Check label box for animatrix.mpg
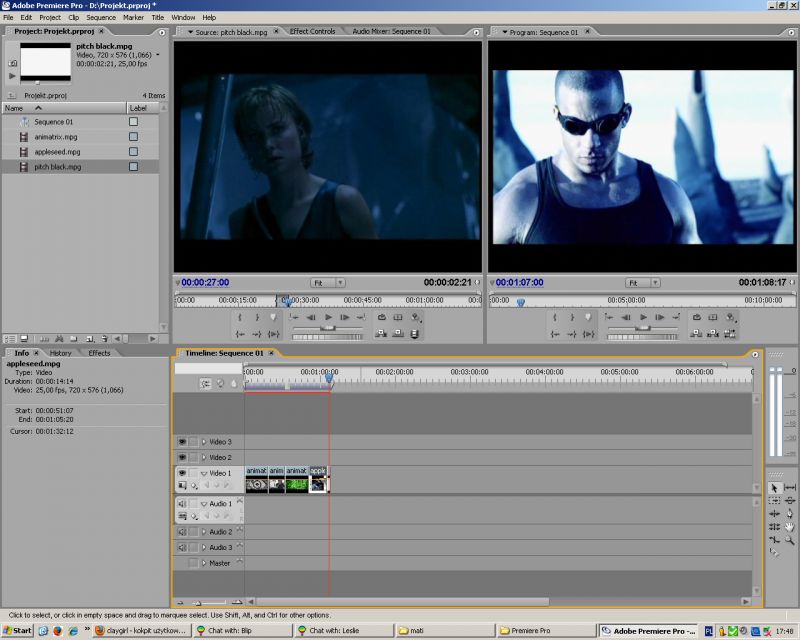The image size is (800, 640). (x=134, y=137)
